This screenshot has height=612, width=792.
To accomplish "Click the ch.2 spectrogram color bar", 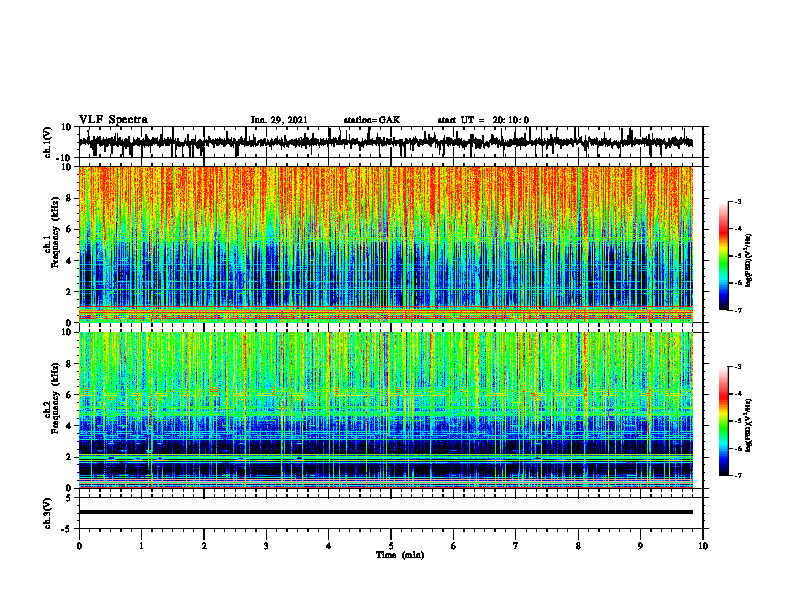I will [724, 421].
